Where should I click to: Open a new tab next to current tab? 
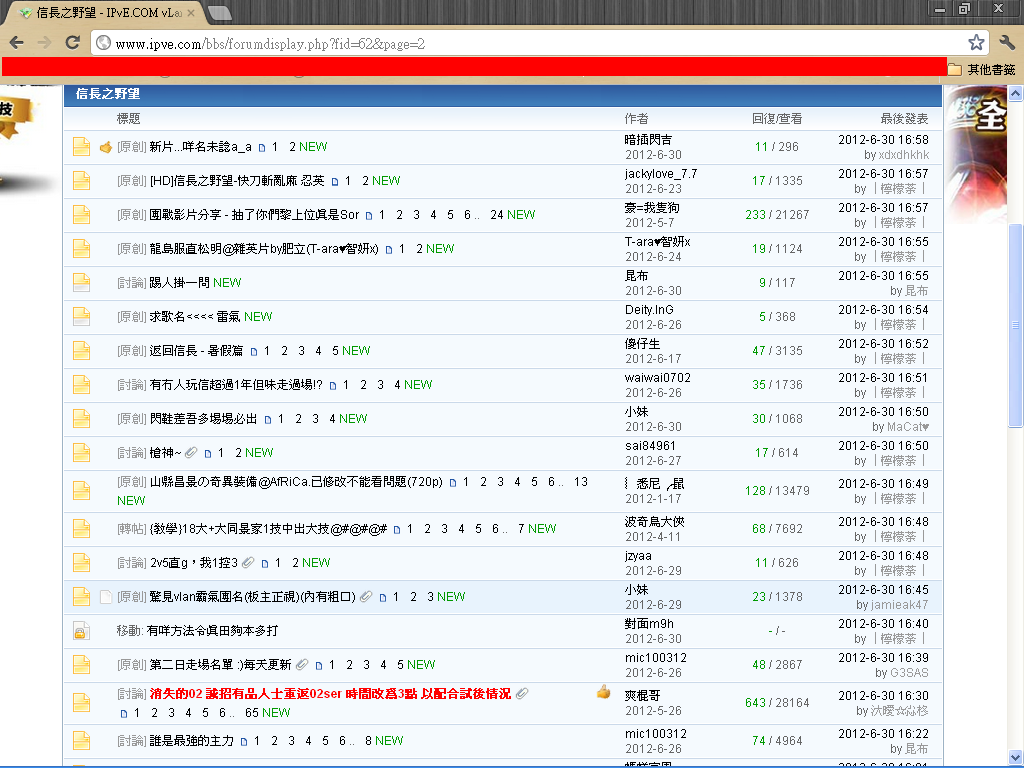pos(221,12)
